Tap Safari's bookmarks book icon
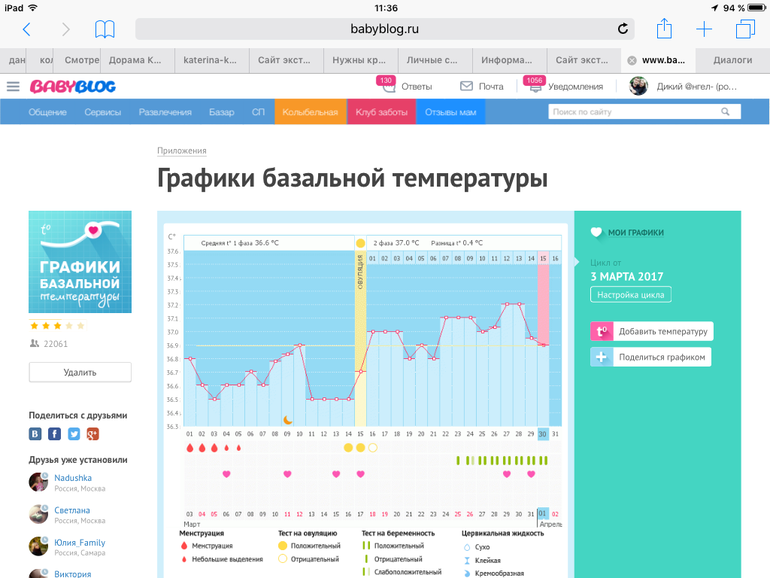The image size is (770, 578). click(x=105, y=29)
